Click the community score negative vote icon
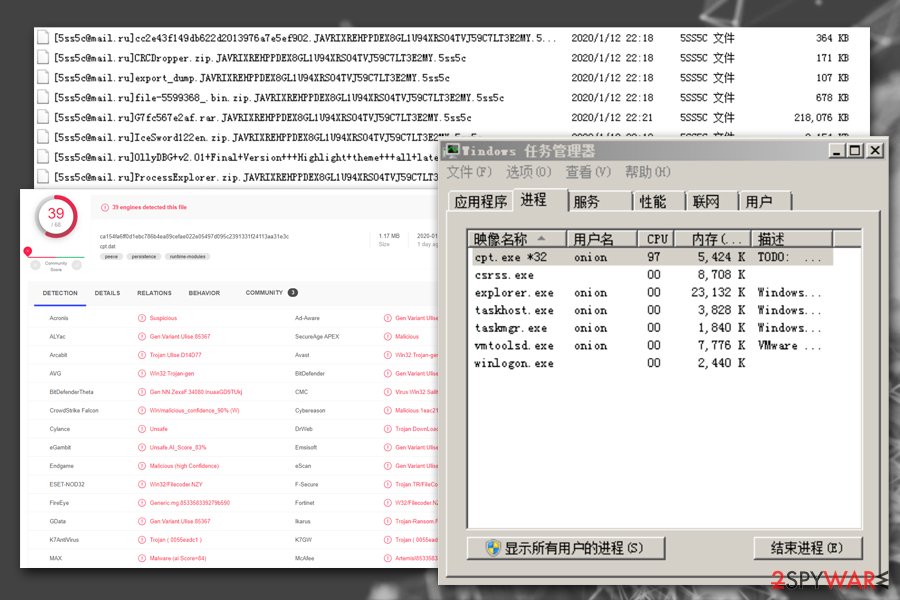 point(36,265)
